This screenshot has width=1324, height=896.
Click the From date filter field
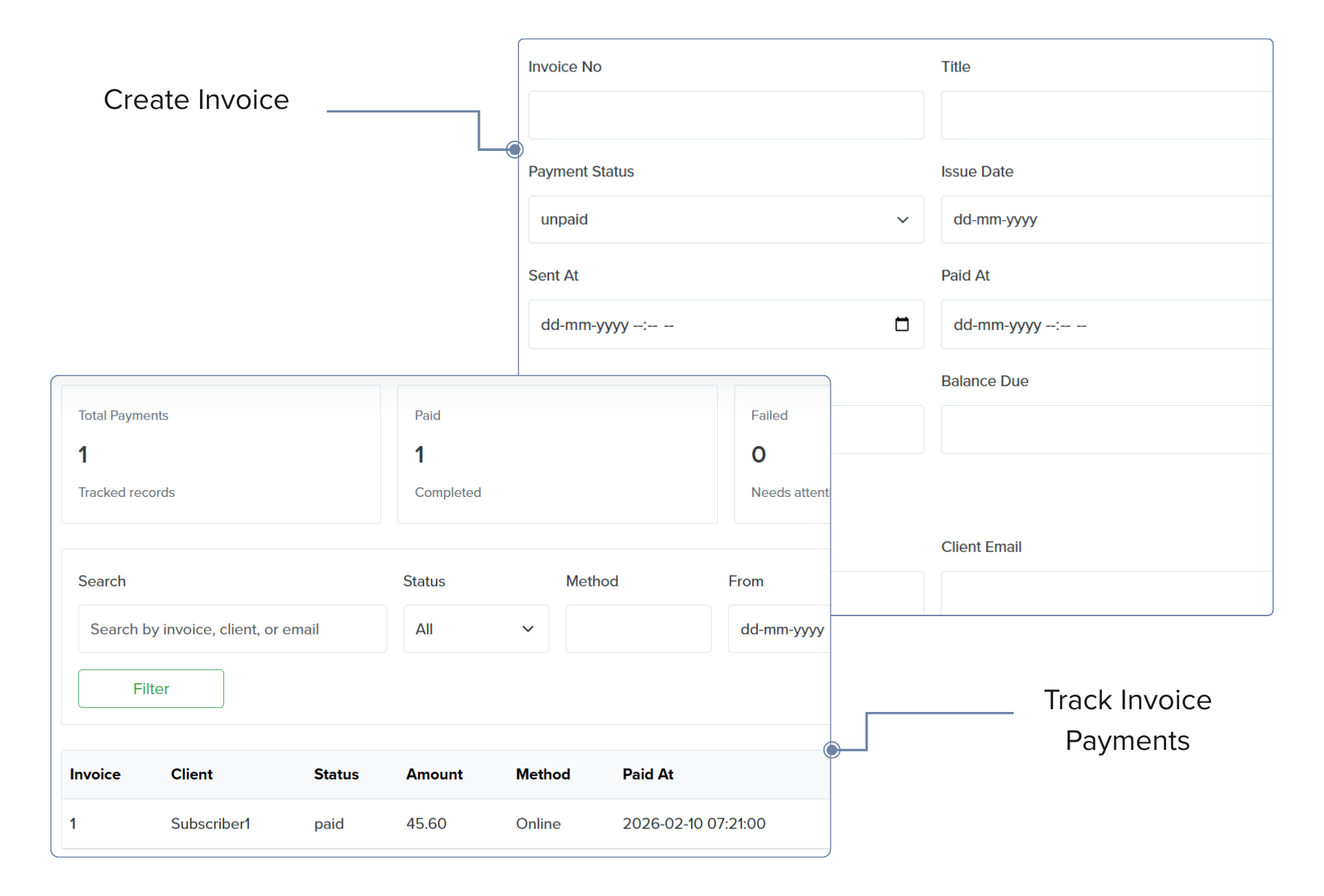pyautogui.click(x=779, y=629)
